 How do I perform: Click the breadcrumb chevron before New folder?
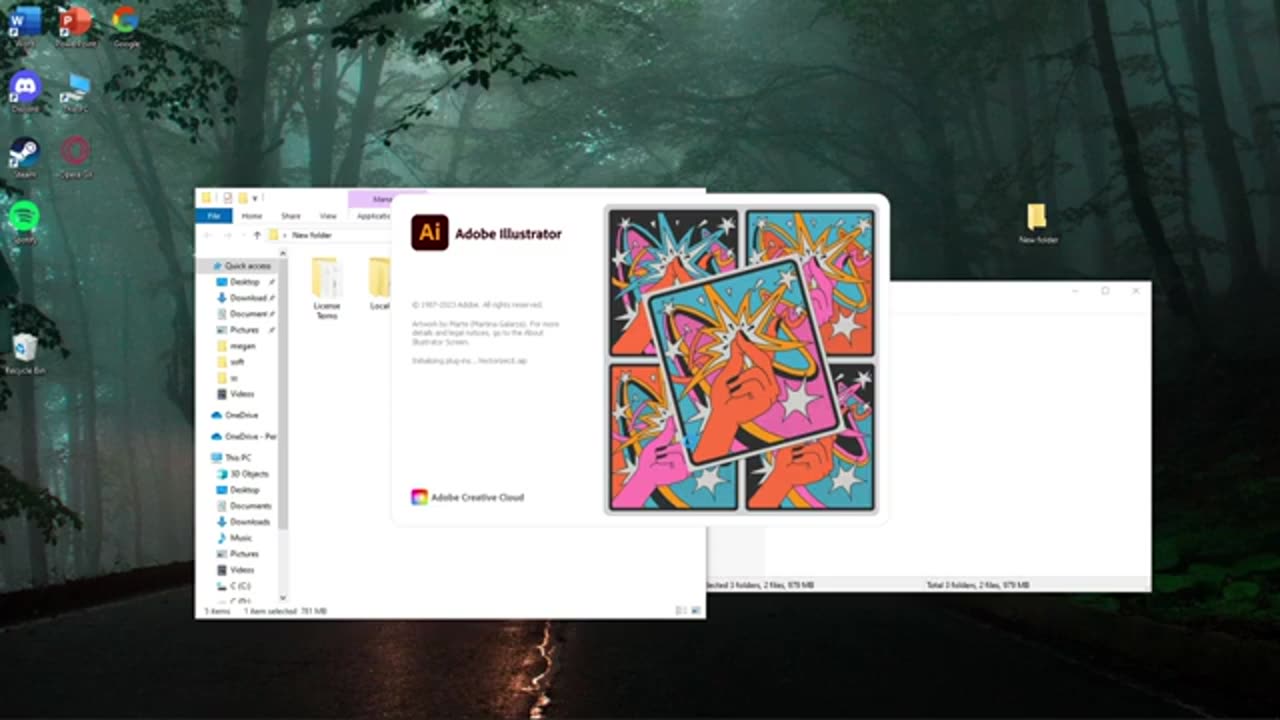tap(285, 235)
